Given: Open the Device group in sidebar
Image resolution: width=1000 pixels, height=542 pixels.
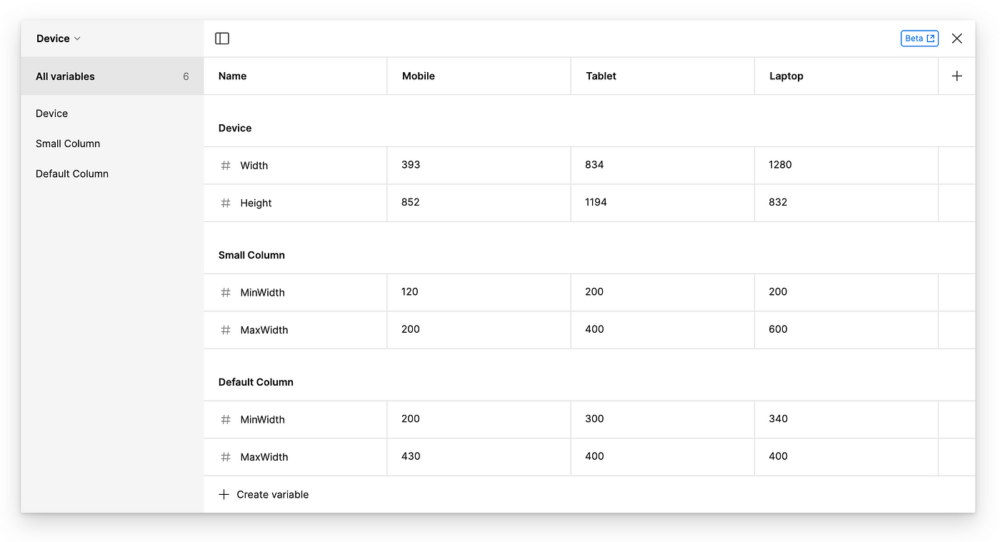Looking at the screenshot, I should (52, 114).
